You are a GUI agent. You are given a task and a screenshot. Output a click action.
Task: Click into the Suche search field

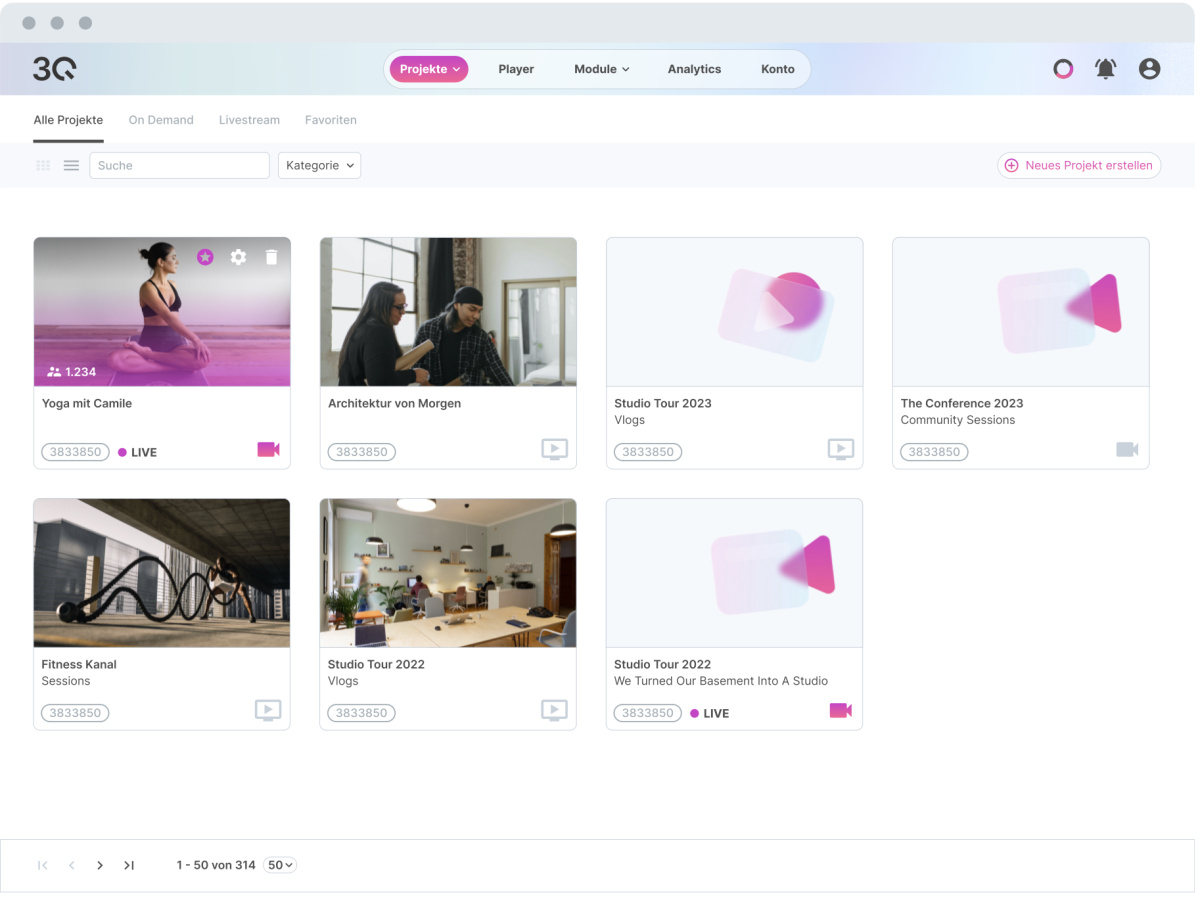pos(179,166)
